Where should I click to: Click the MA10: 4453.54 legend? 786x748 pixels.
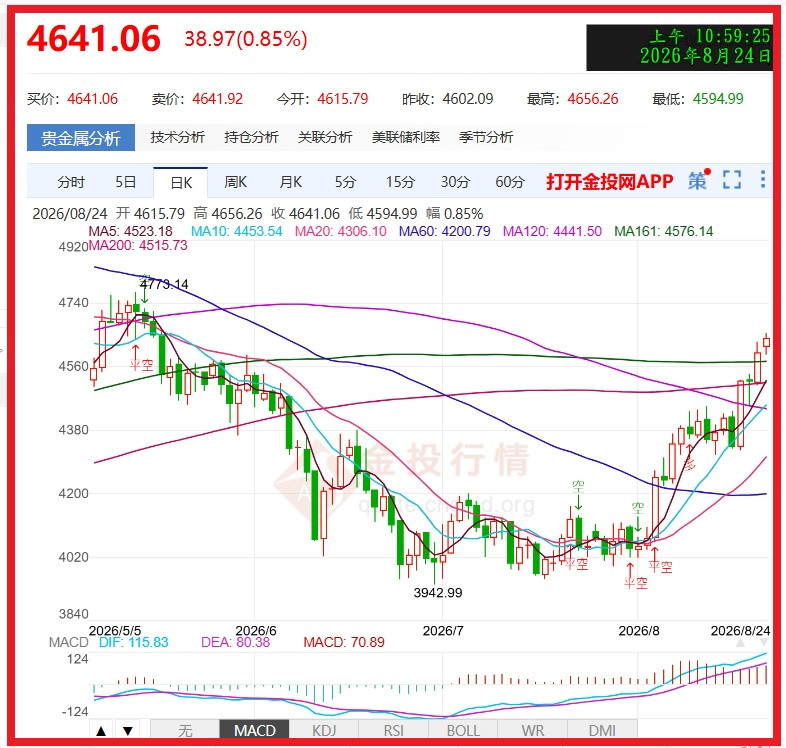237,231
